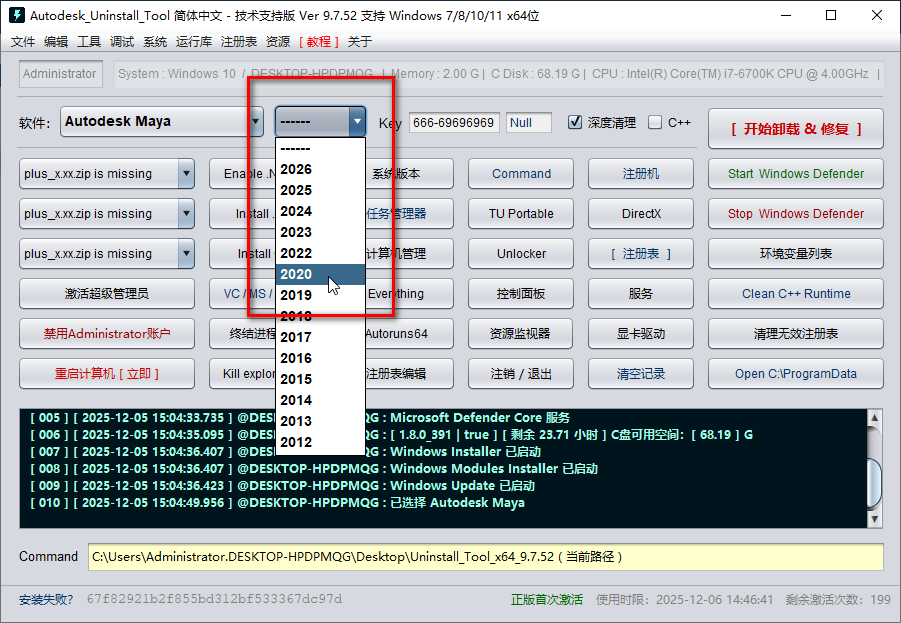The height and width of the screenshot is (623, 901).
Task: Click 注销 / 退出 button
Action: coord(521,374)
